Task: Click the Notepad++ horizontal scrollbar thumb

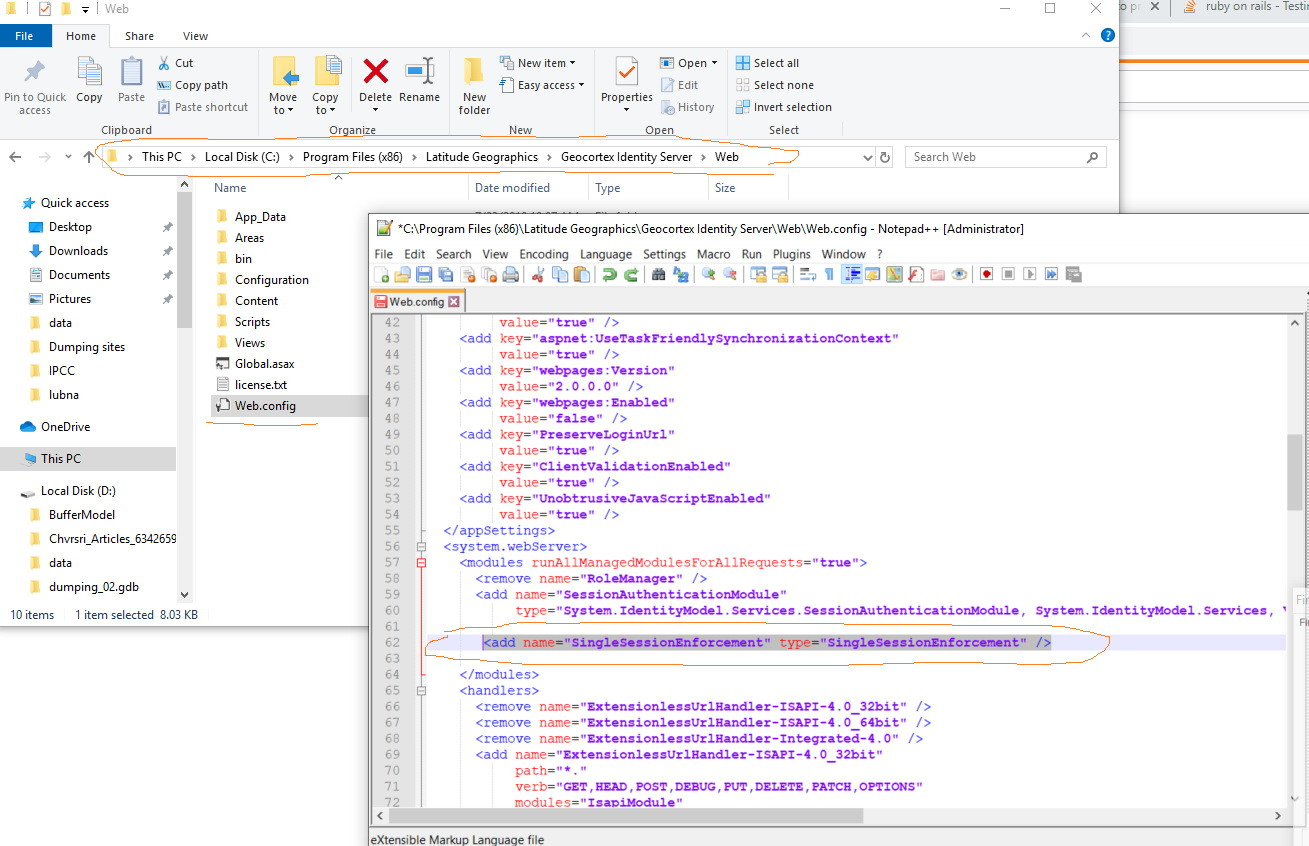Action: tap(625, 816)
